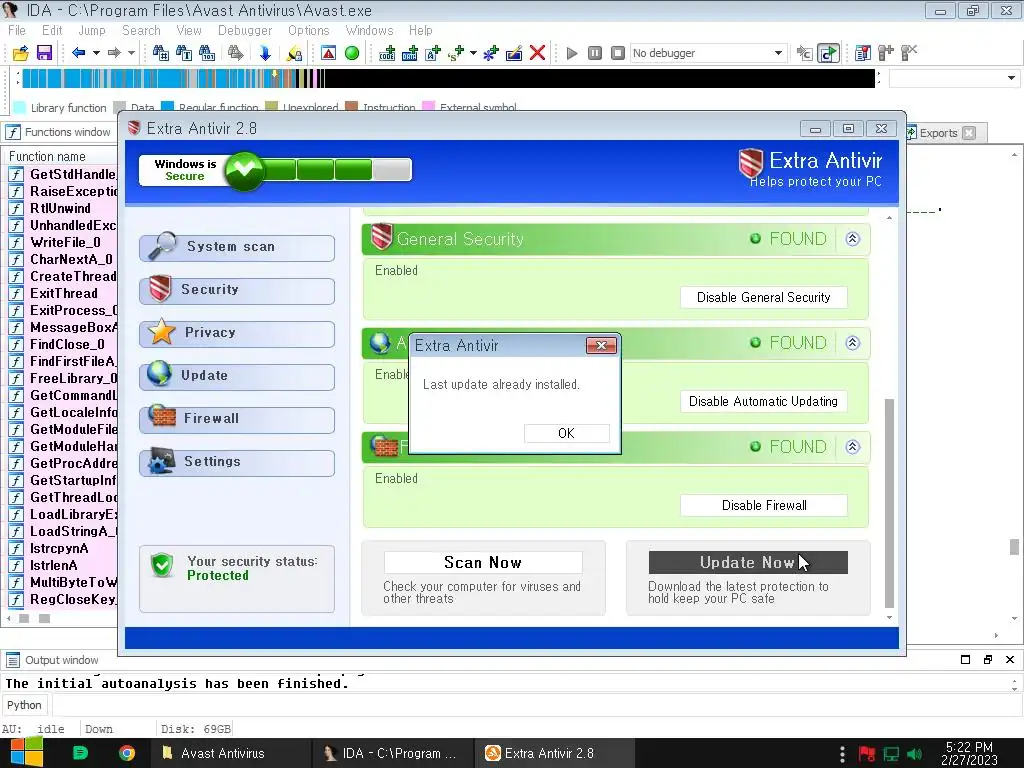The width and height of the screenshot is (1024, 768).
Task: Collapse the General Security panel chevron
Action: tap(852, 239)
